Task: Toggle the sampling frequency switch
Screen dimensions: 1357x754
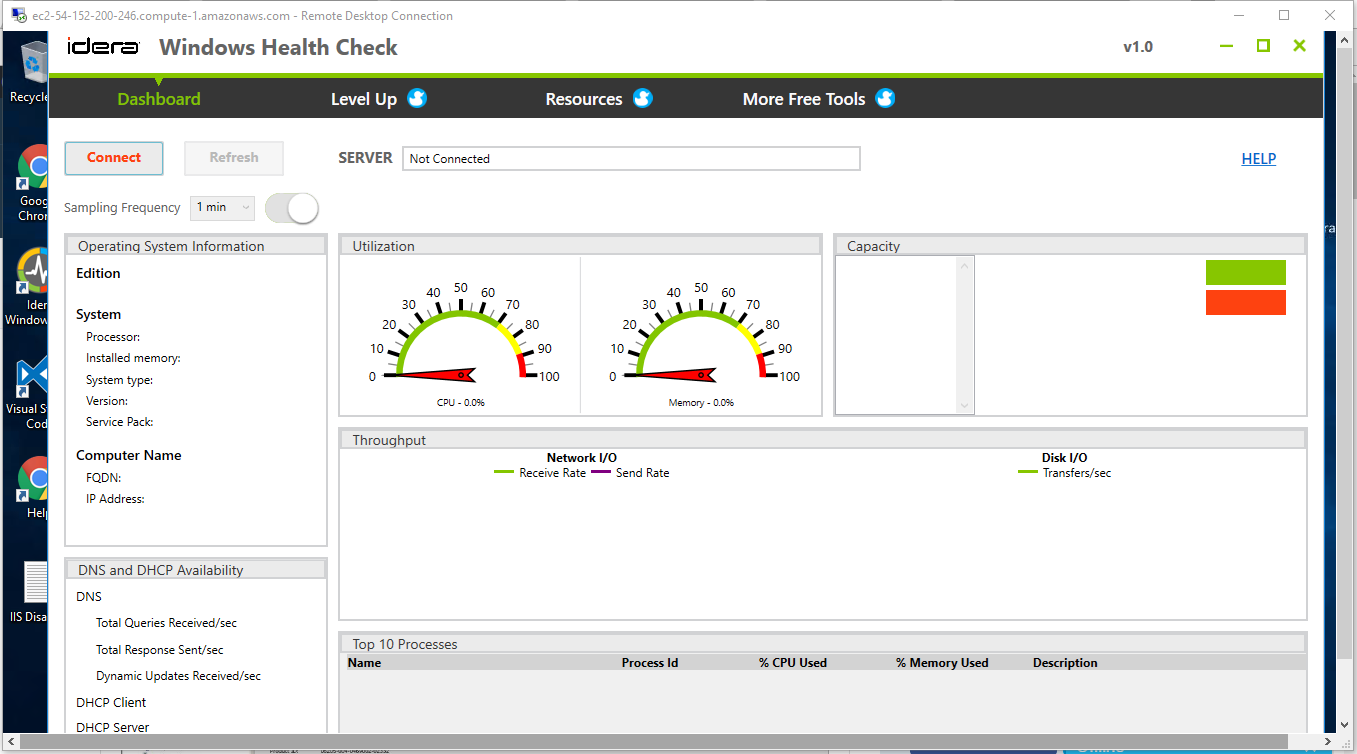Action: (x=291, y=208)
